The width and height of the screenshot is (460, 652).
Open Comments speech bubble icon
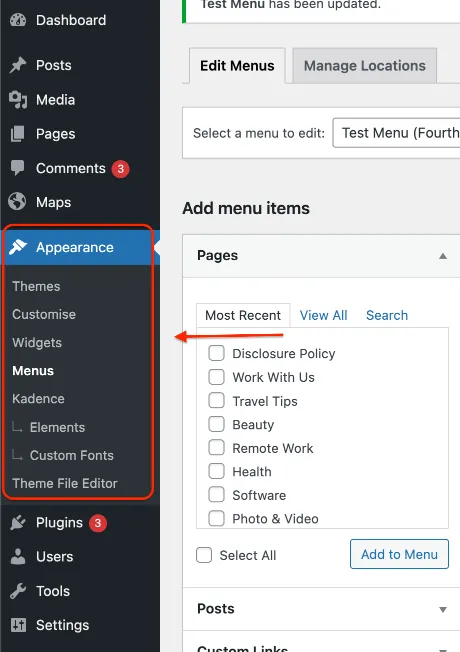point(18,168)
